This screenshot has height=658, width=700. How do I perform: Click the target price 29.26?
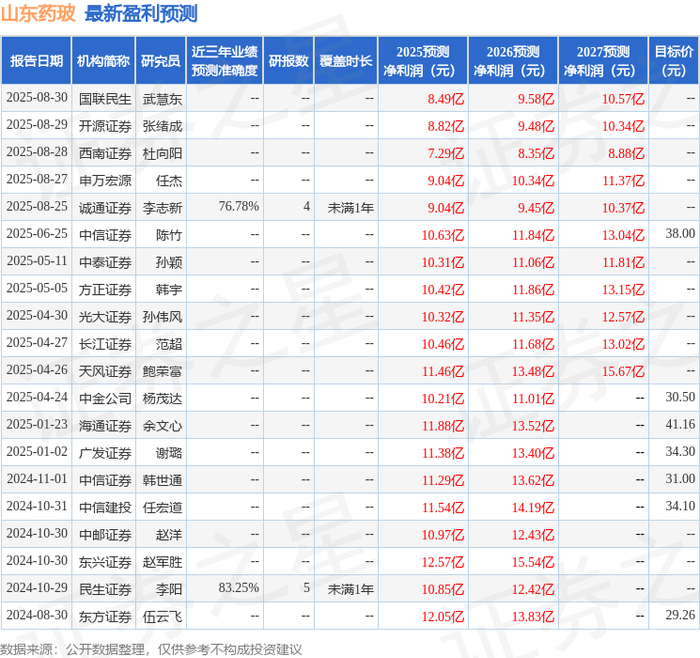tap(680, 615)
